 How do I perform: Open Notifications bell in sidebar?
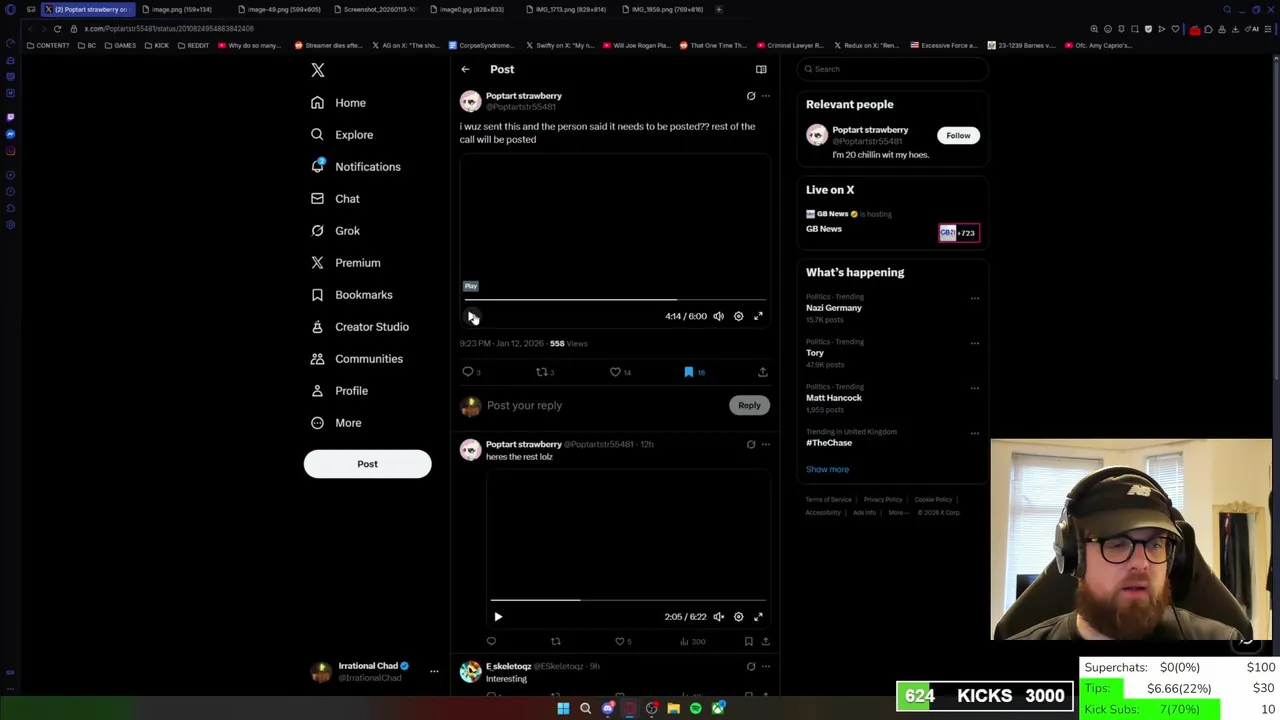tap(317, 166)
